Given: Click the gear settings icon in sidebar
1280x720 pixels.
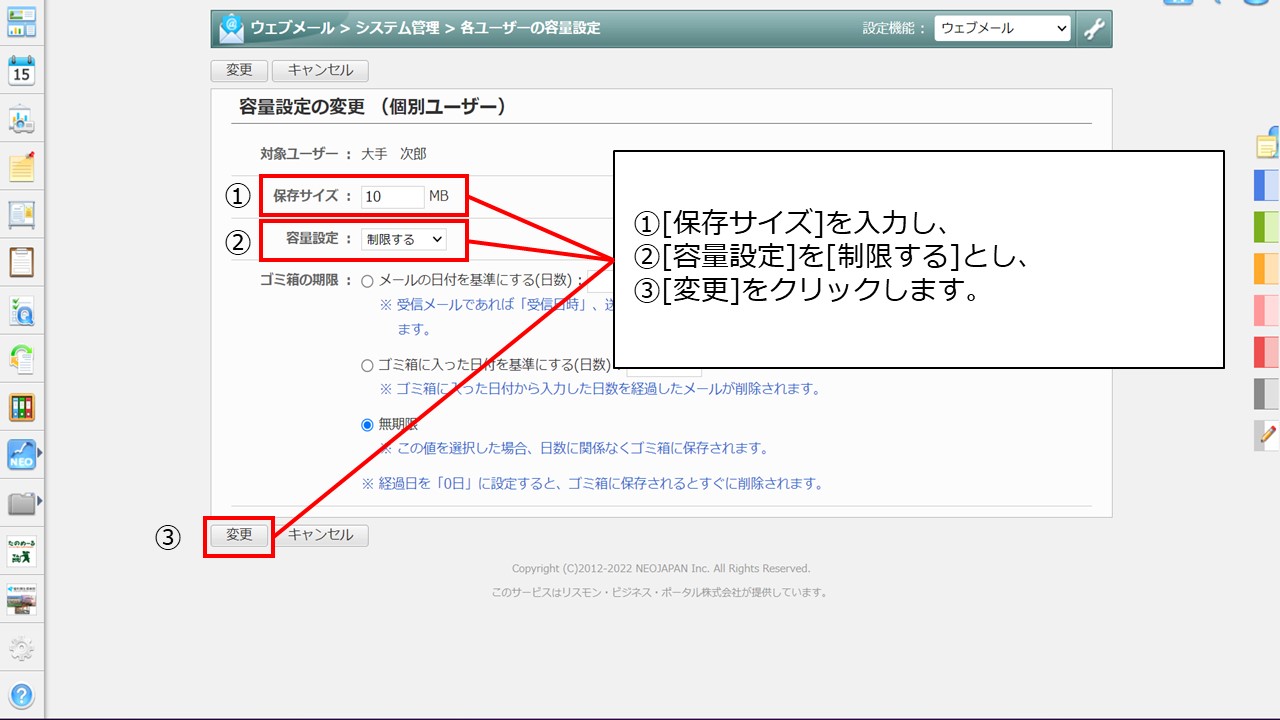Looking at the screenshot, I should (x=21, y=650).
